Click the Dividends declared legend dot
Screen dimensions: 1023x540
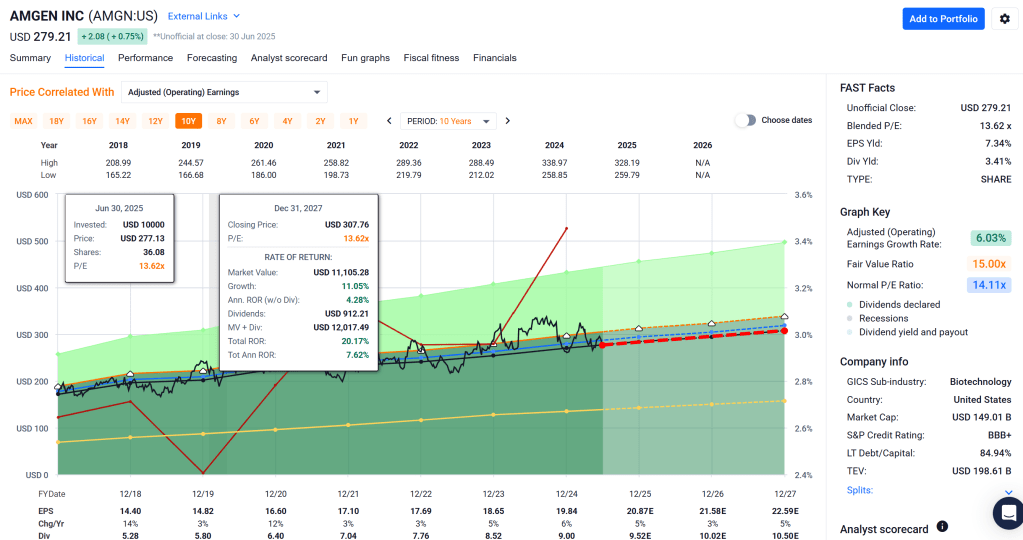848,304
